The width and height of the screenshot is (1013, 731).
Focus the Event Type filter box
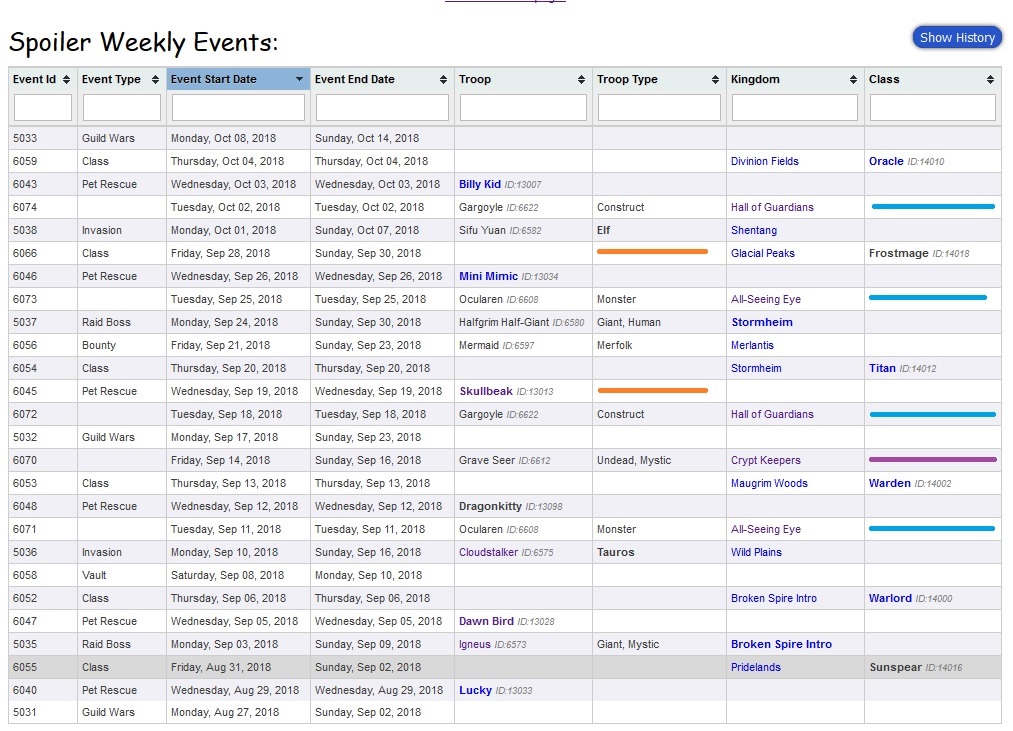pyautogui.click(x=122, y=107)
